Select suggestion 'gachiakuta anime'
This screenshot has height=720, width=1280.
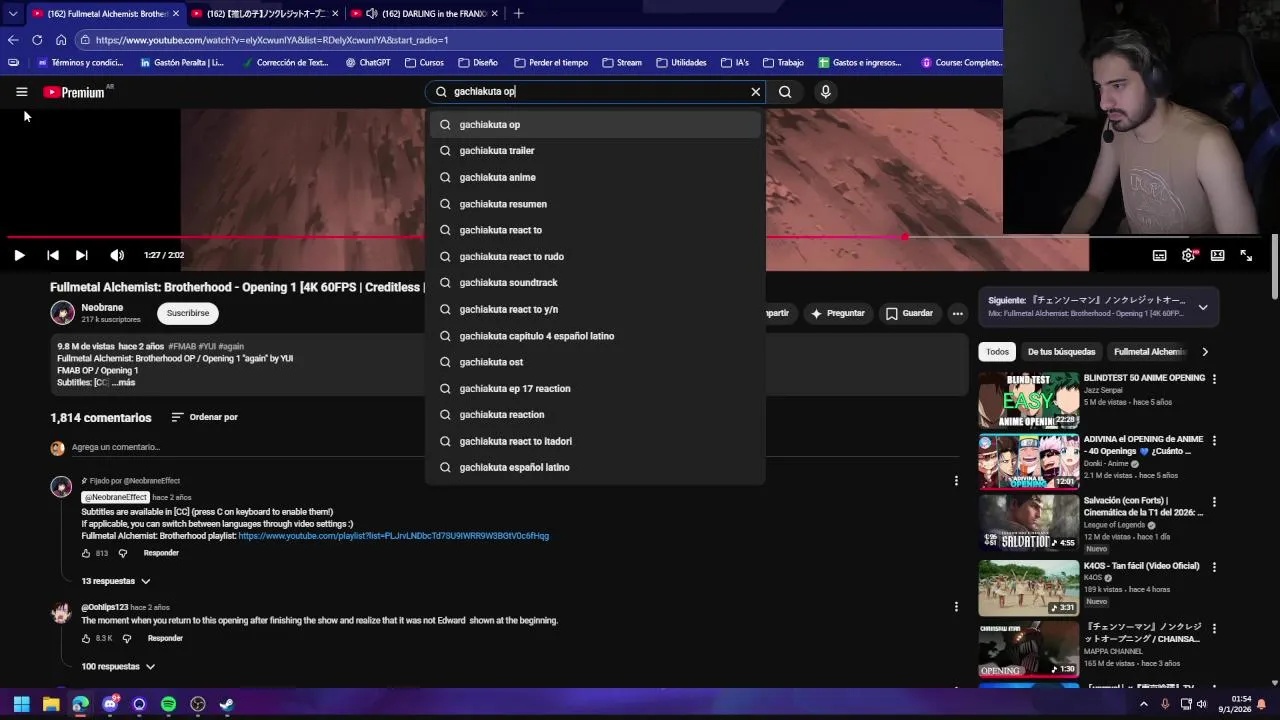pos(595,177)
